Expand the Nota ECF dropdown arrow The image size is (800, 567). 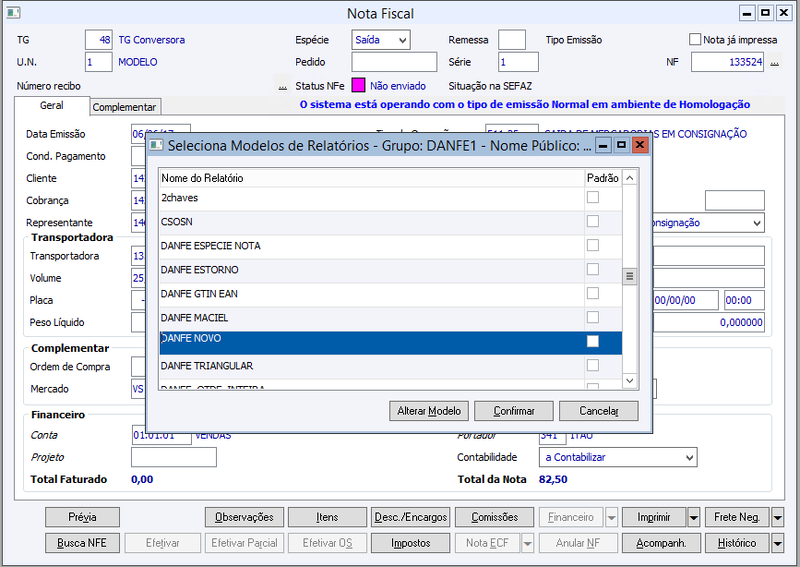click(x=528, y=543)
